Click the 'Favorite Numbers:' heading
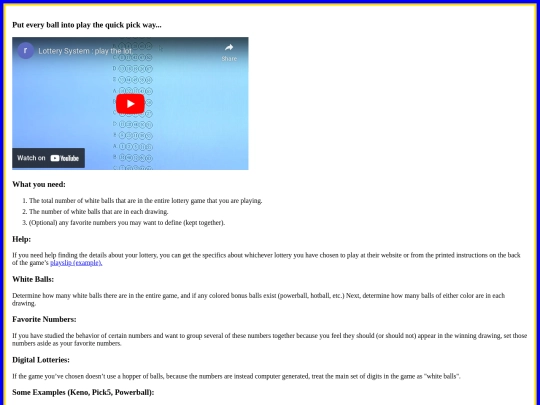The height and width of the screenshot is (405, 540). click(x=44, y=319)
